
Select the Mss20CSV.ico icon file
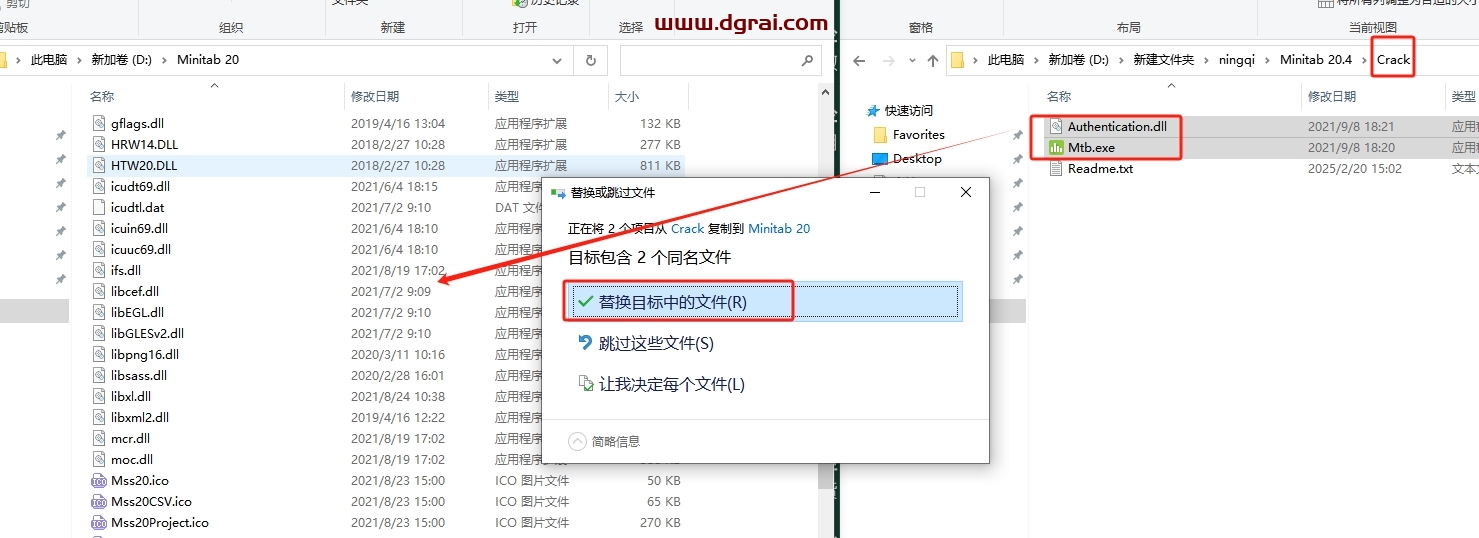[98, 501]
